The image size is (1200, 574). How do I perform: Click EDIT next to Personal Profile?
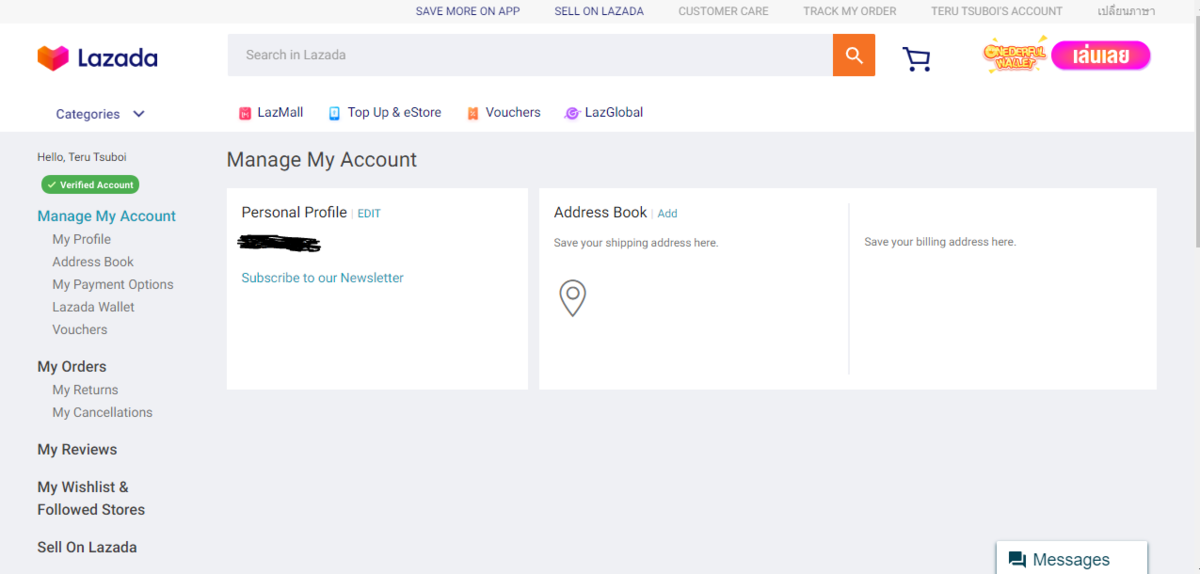(x=369, y=214)
